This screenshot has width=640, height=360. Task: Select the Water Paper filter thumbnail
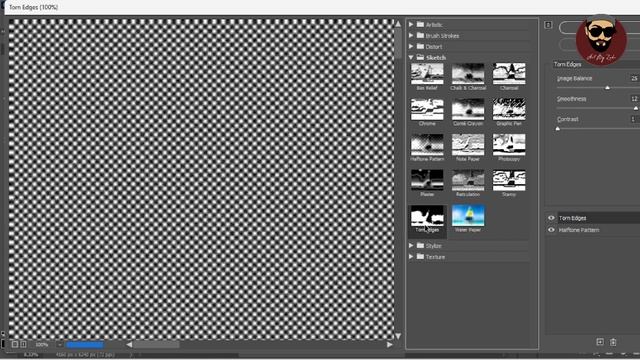coord(468,216)
